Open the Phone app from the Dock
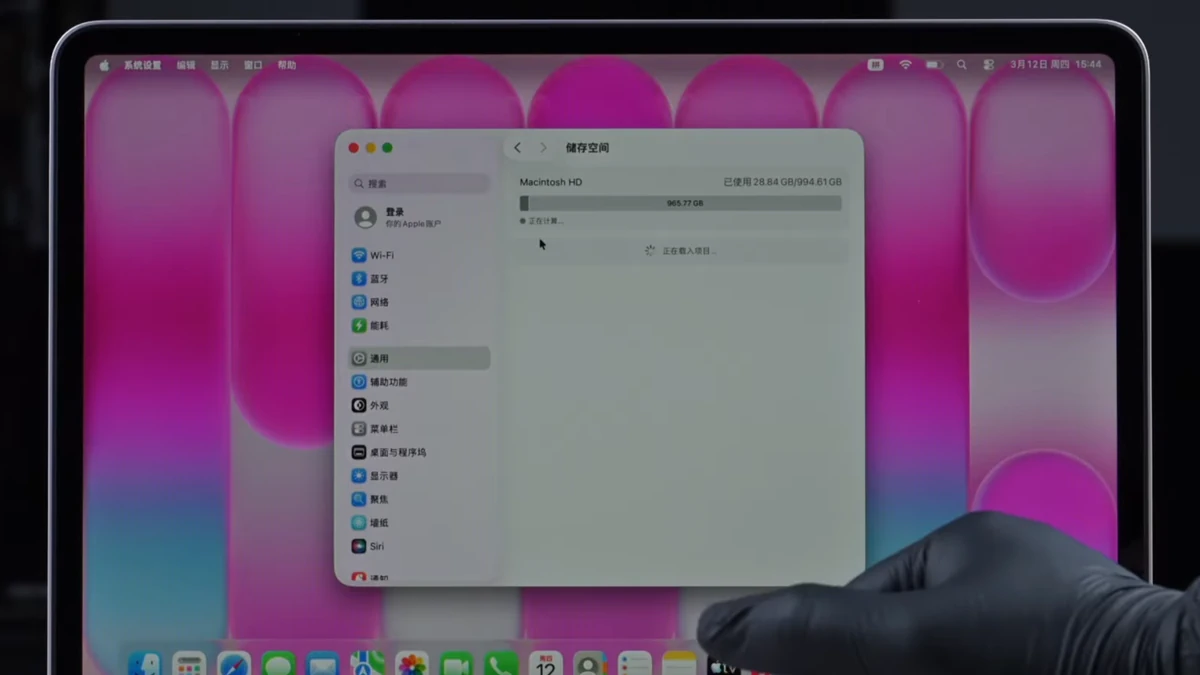Image resolution: width=1200 pixels, height=675 pixels. (501, 664)
